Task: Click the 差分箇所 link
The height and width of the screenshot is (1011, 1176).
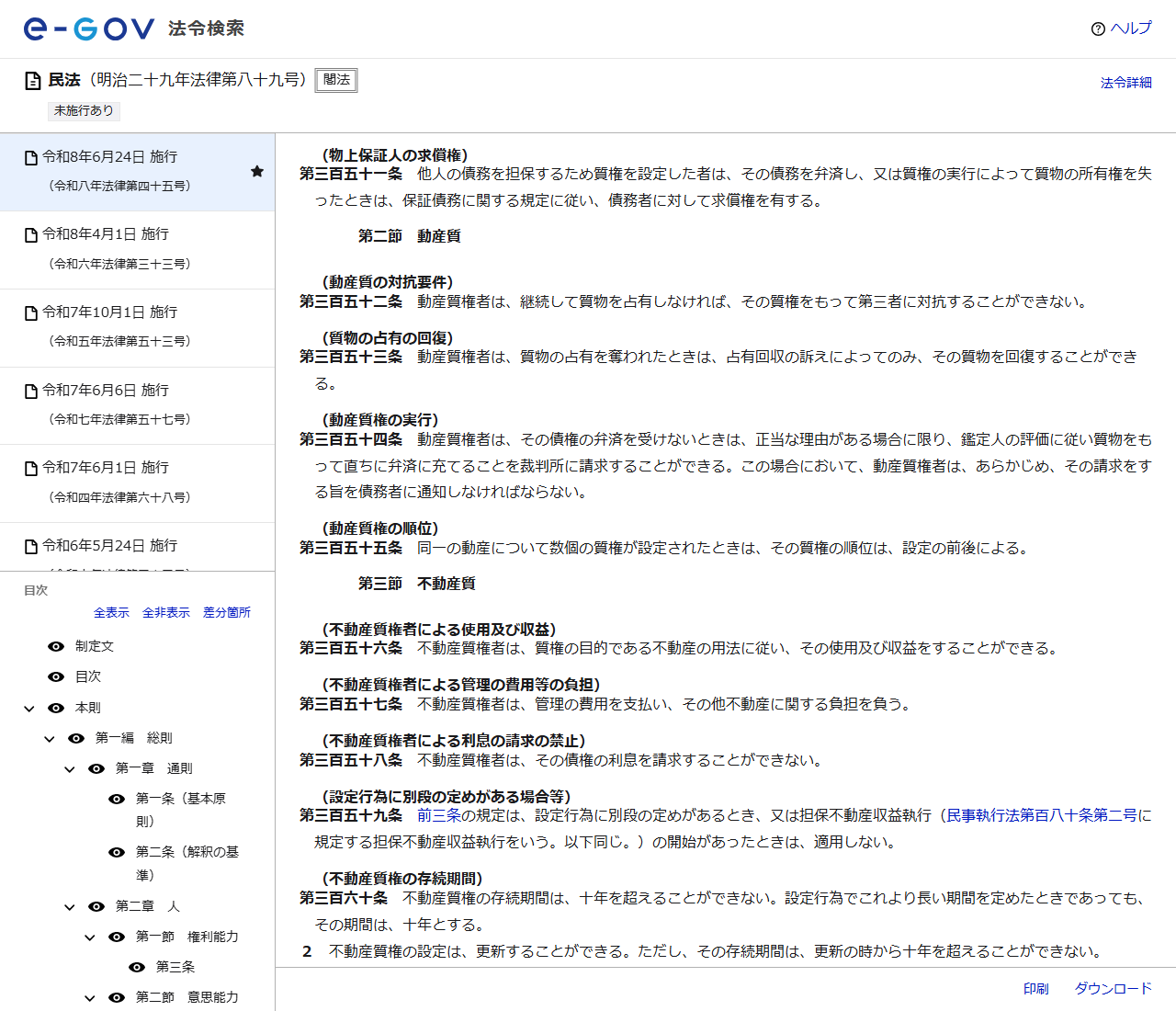Action: (x=227, y=612)
